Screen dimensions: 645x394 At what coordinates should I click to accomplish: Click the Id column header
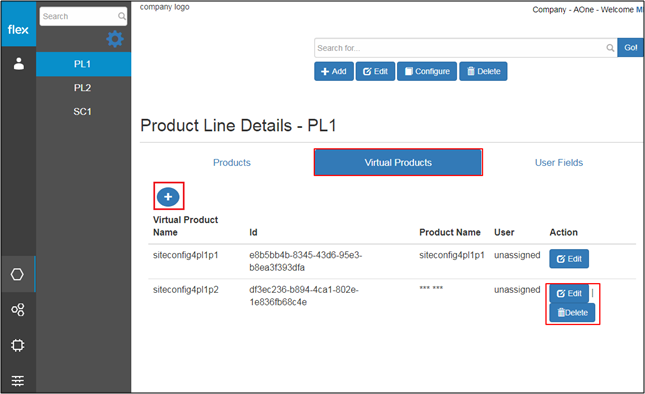(253, 232)
